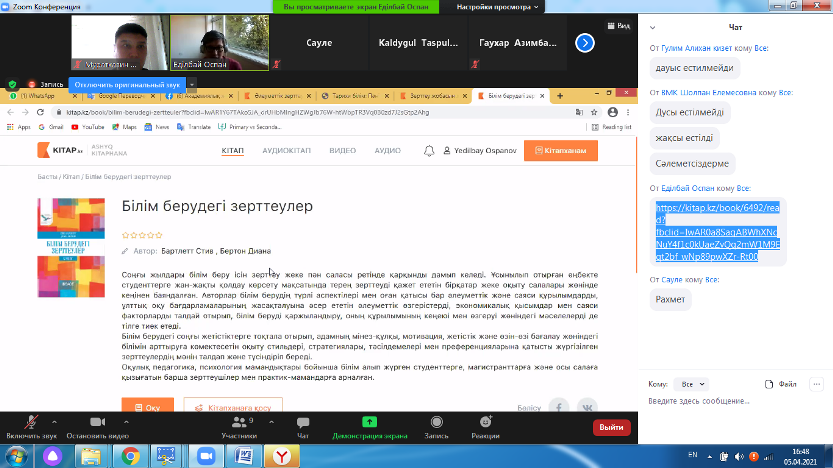
Task: Open Microsoft Word from the taskbar
Action: coord(244,455)
